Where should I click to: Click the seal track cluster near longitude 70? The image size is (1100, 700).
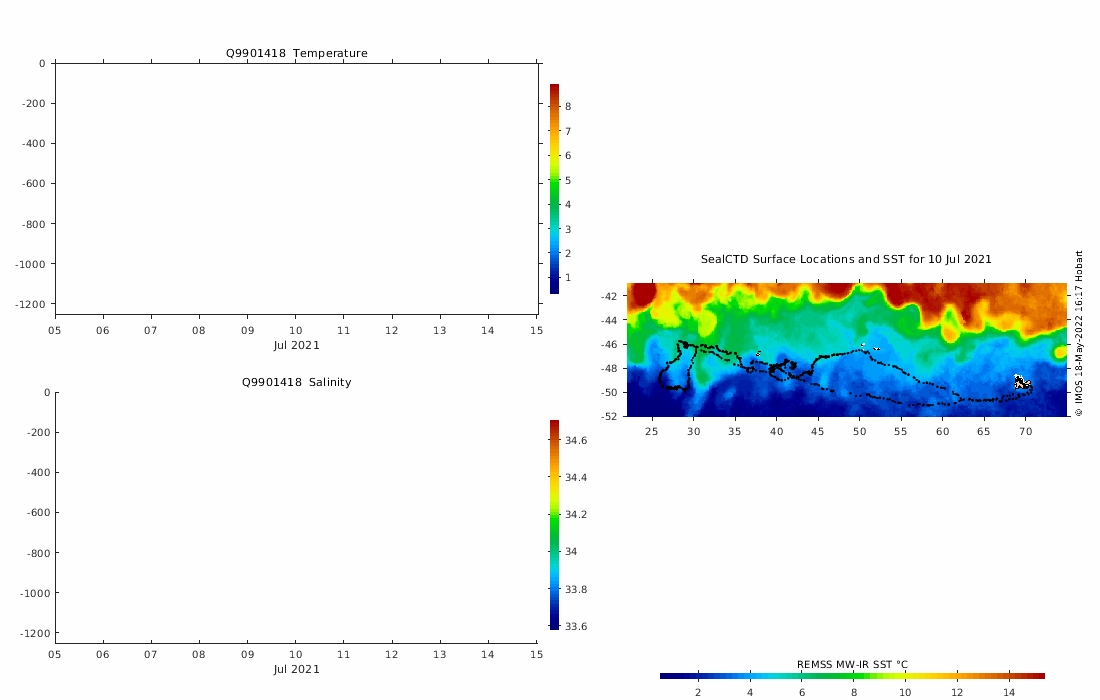1024,382
